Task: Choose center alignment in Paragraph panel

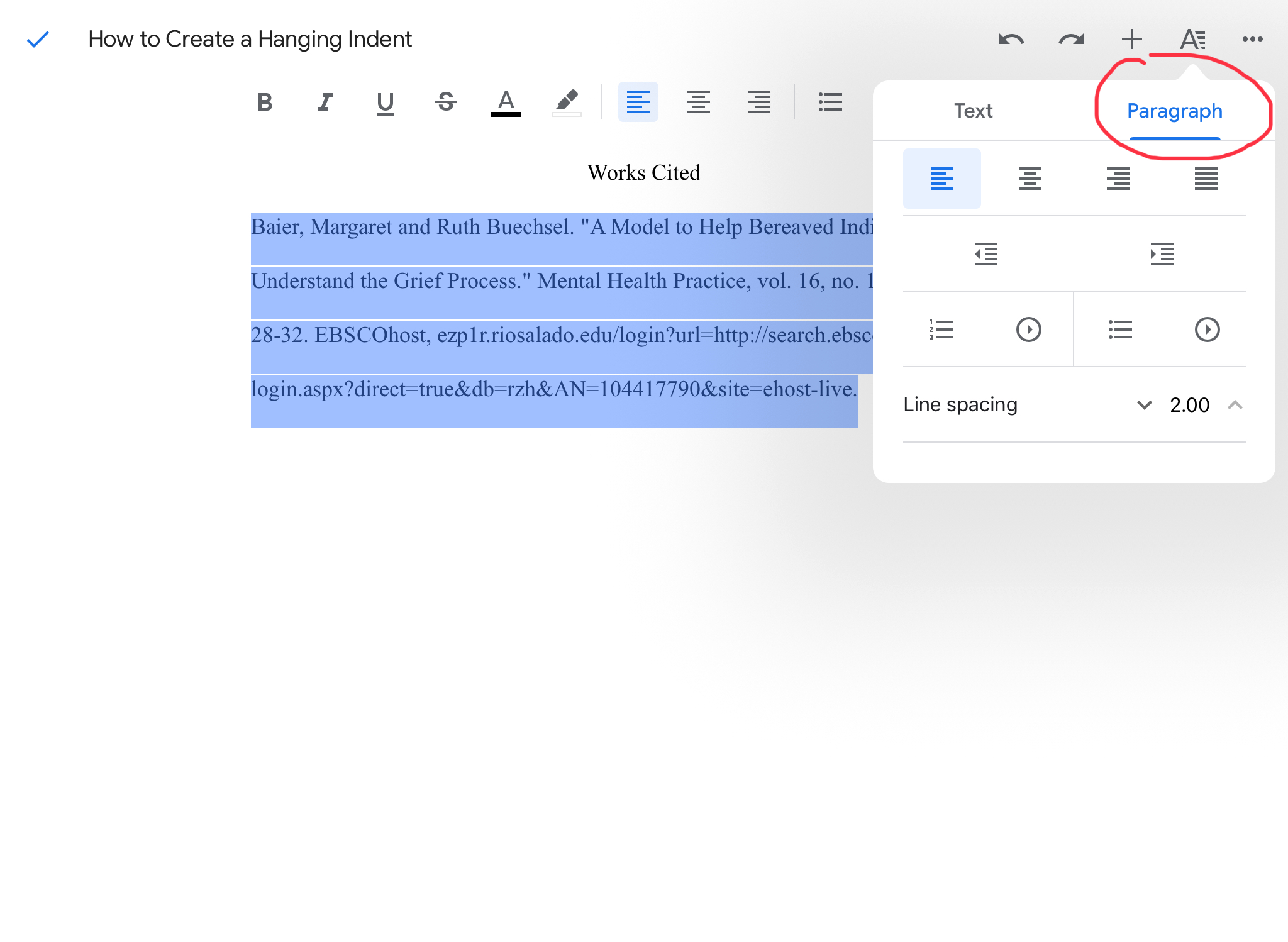Action: coord(1030,179)
